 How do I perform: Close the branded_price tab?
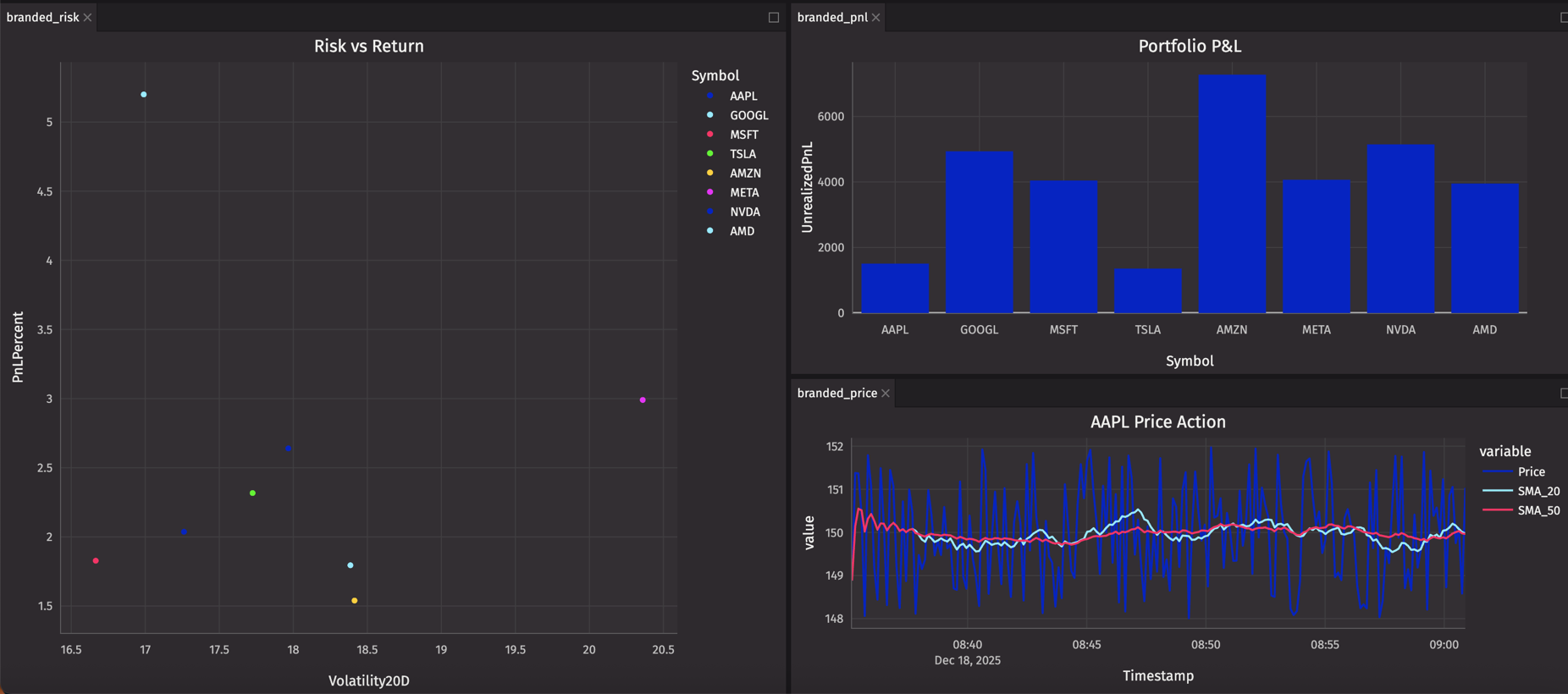point(886,394)
